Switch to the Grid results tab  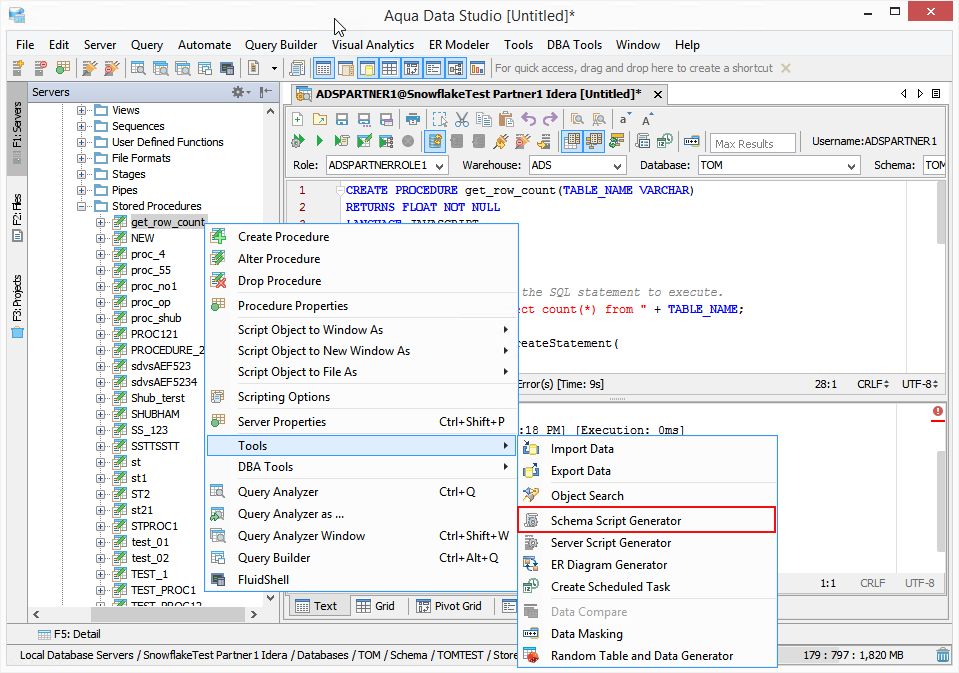pyautogui.click(x=375, y=606)
